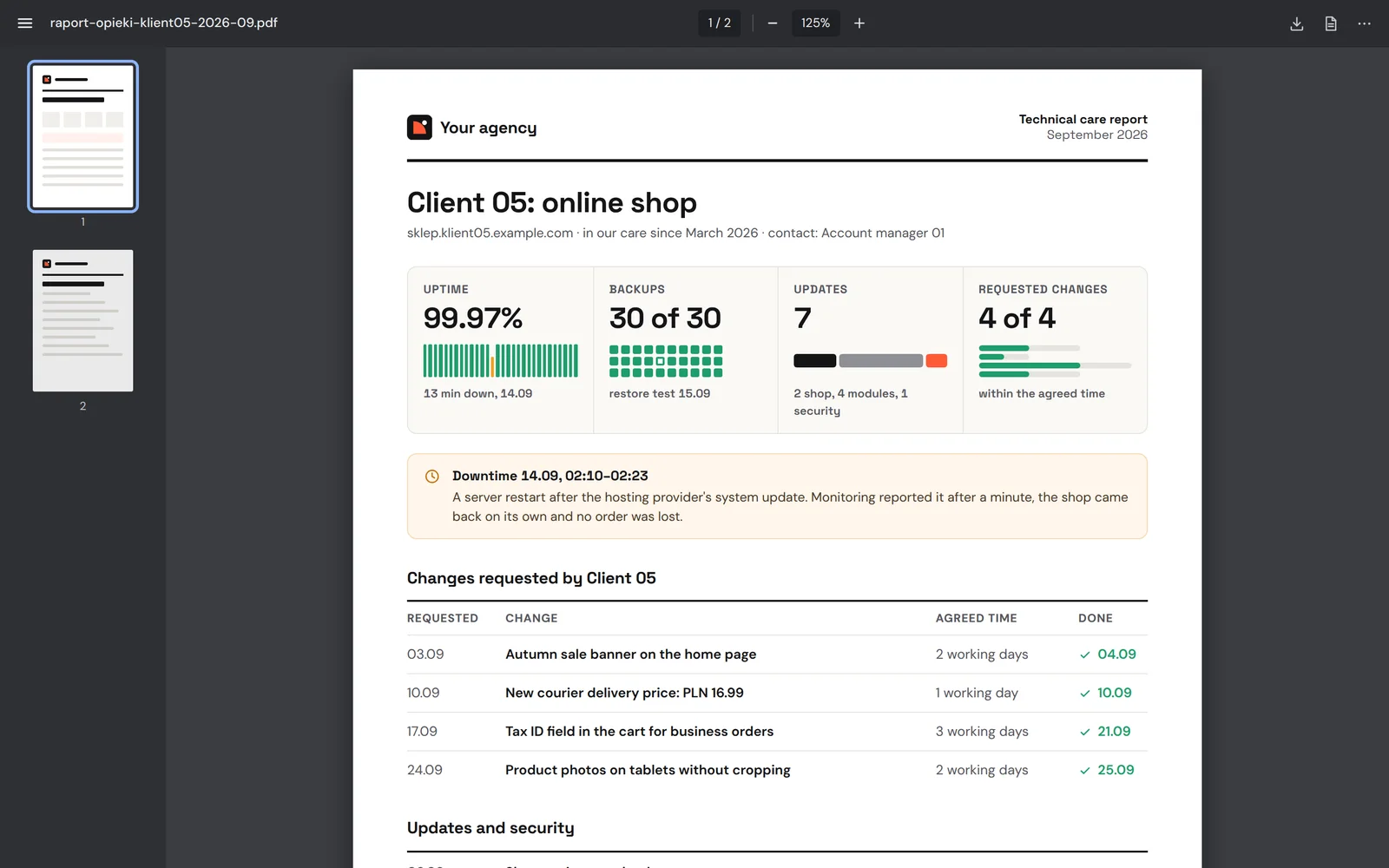Viewport: 1389px width, 868px height.
Task: Click the heading Client 05: online shop
Action: coord(552,202)
